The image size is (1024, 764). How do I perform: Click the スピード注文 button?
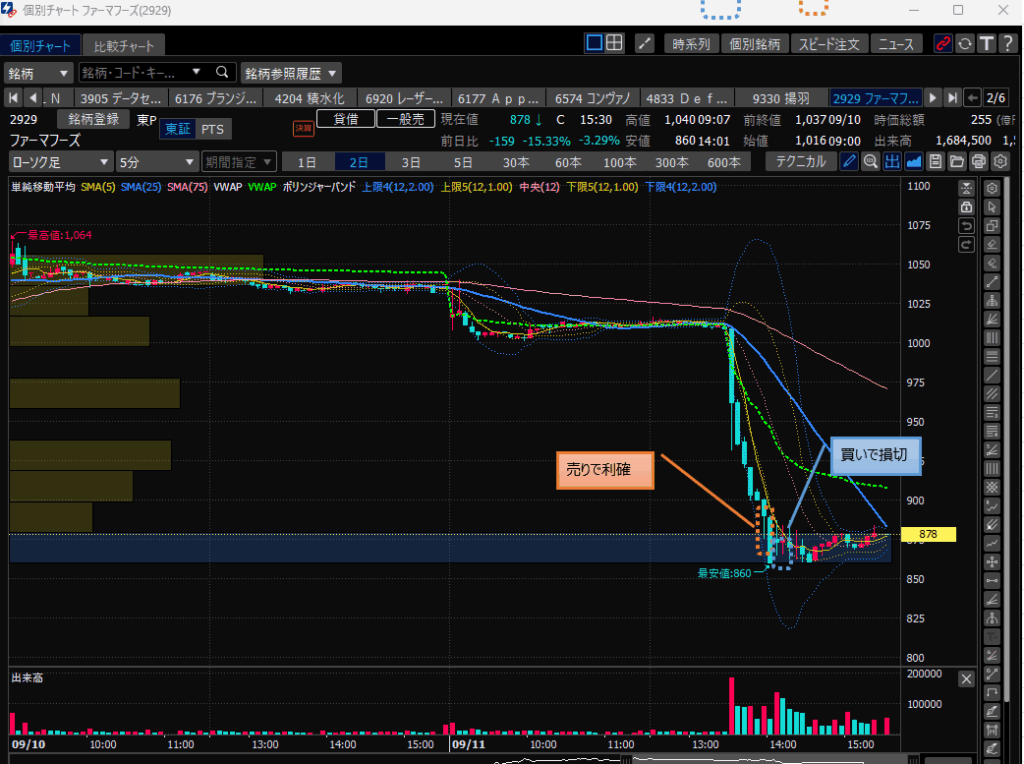[x=829, y=44]
